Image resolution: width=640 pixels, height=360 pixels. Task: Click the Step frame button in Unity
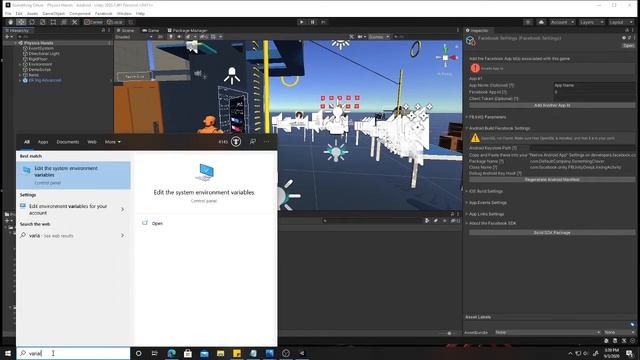[323, 22]
